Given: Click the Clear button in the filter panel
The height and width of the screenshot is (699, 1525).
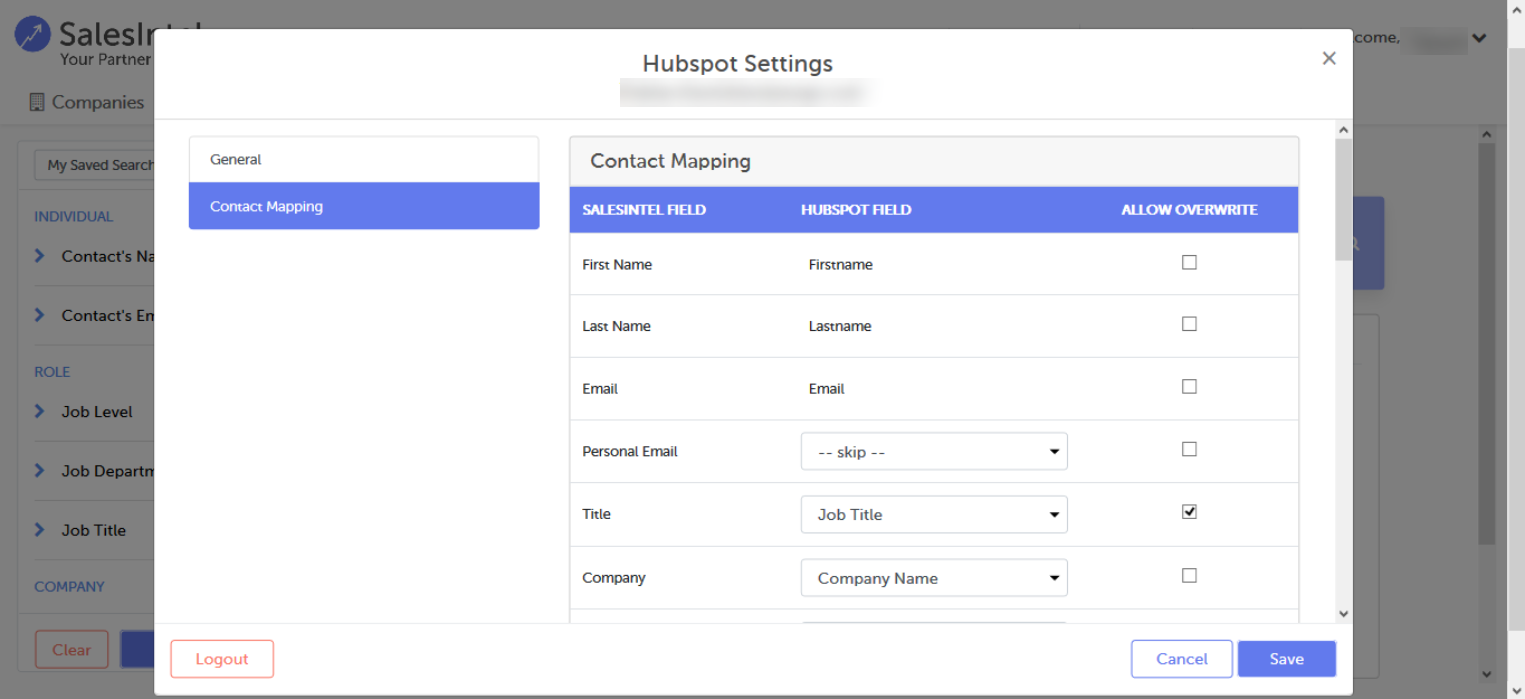Looking at the screenshot, I should coord(72,650).
